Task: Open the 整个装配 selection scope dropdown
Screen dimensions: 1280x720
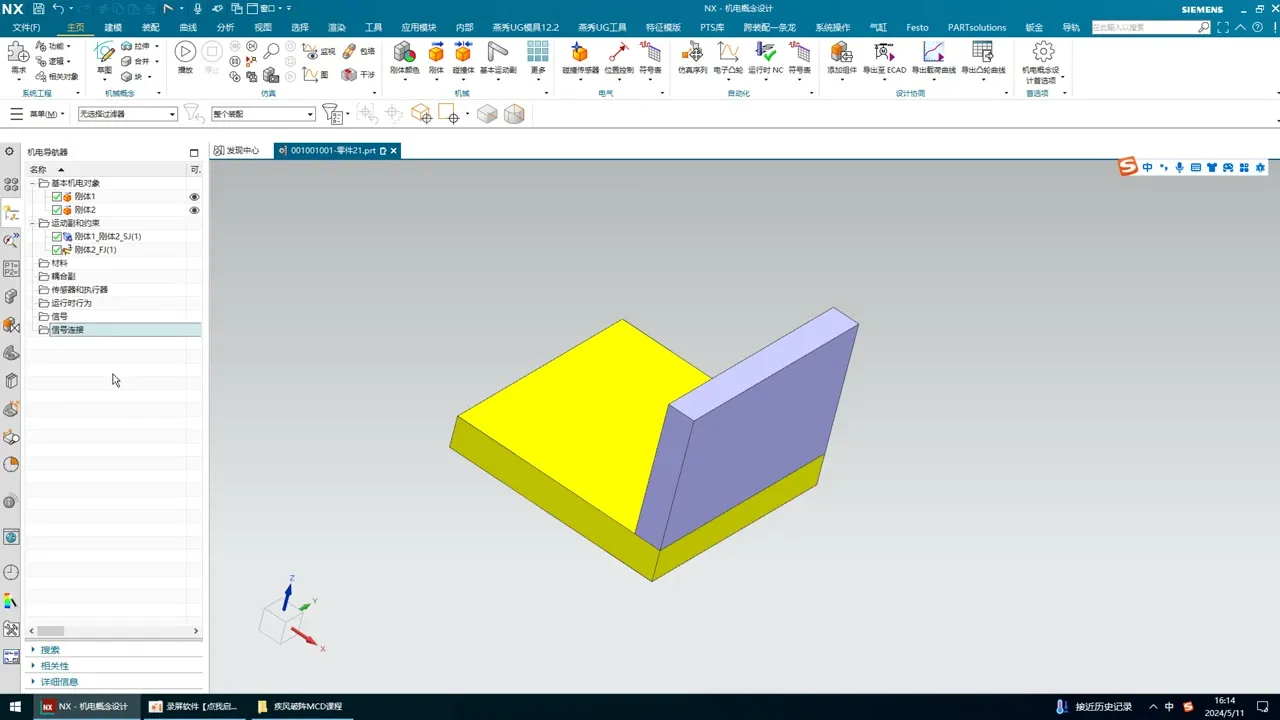Action: pos(263,114)
